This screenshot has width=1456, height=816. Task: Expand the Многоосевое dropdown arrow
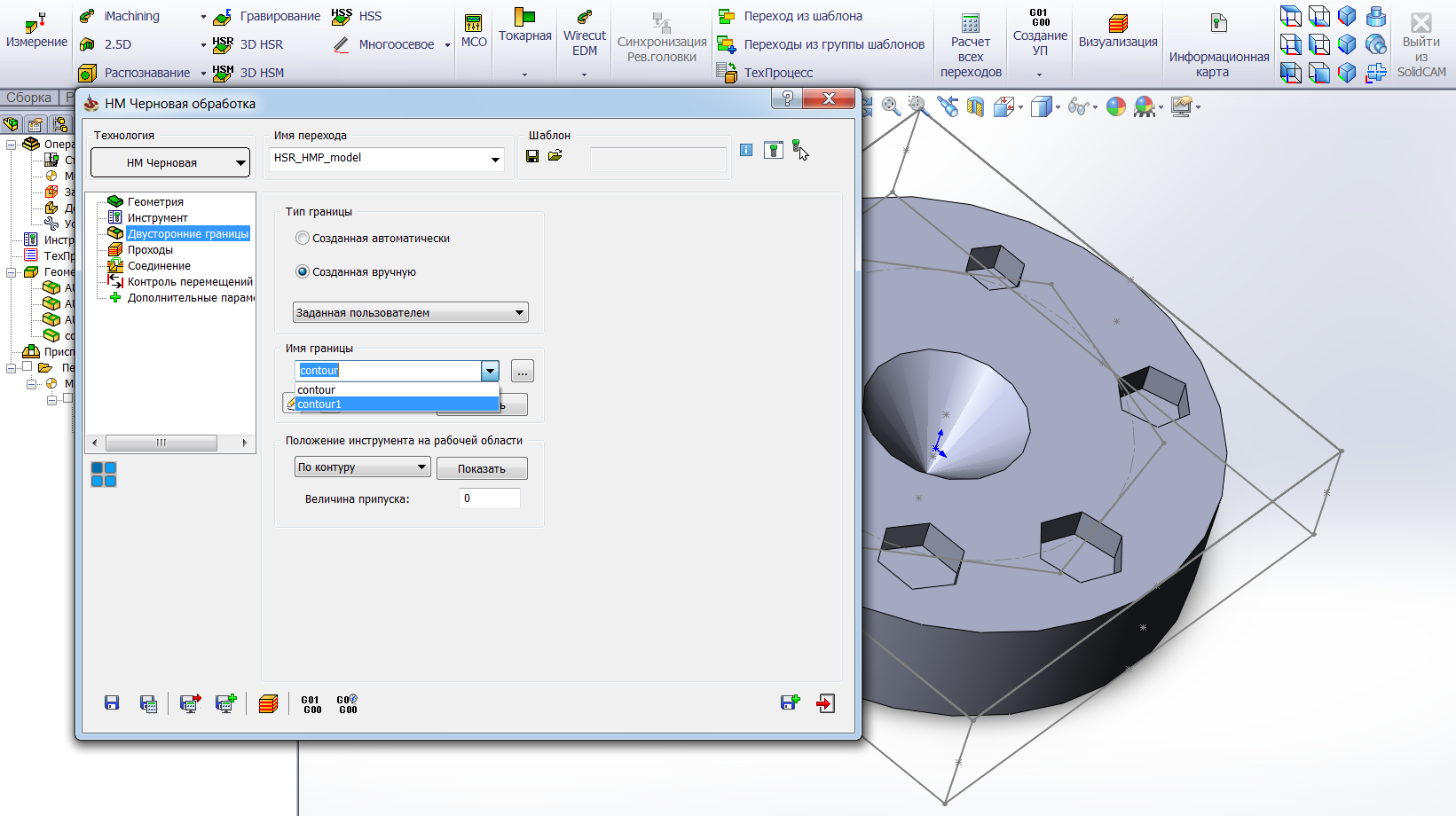[447, 45]
